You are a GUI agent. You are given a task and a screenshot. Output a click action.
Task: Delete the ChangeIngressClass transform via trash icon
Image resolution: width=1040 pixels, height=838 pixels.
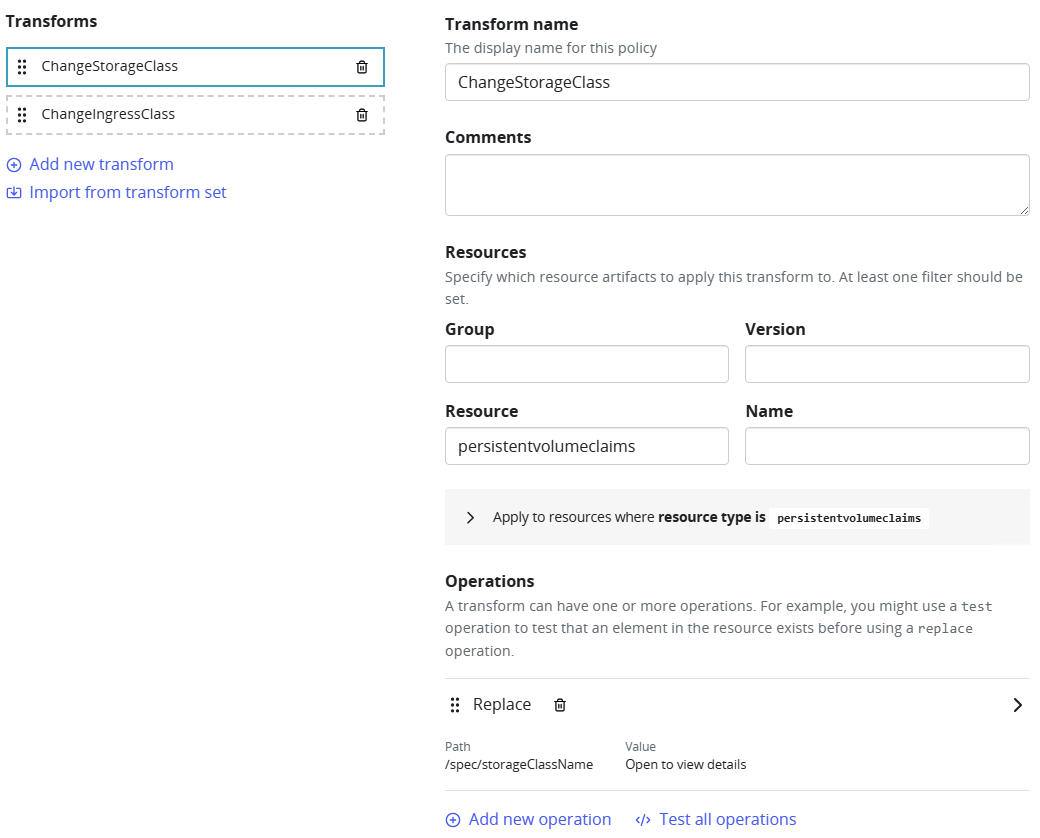click(362, 115)
